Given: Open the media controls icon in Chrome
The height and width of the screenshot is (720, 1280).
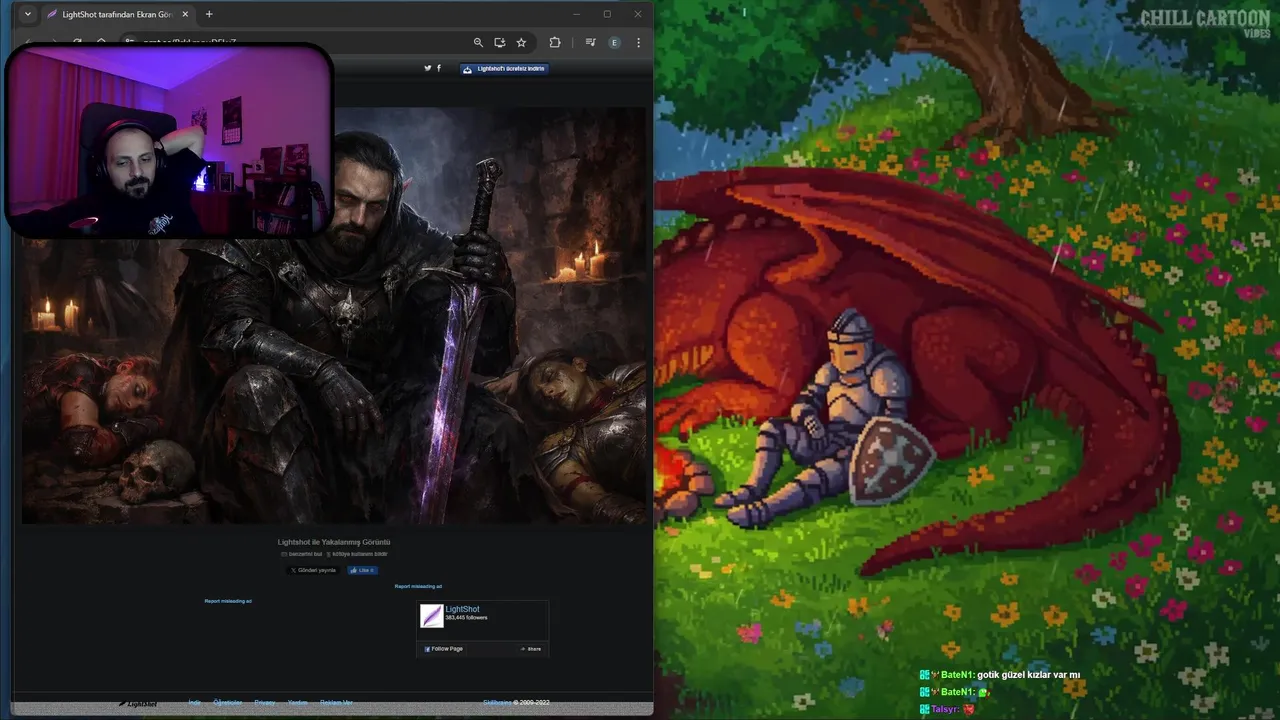Looking at the screenshot, I should [x=590, y=42].
